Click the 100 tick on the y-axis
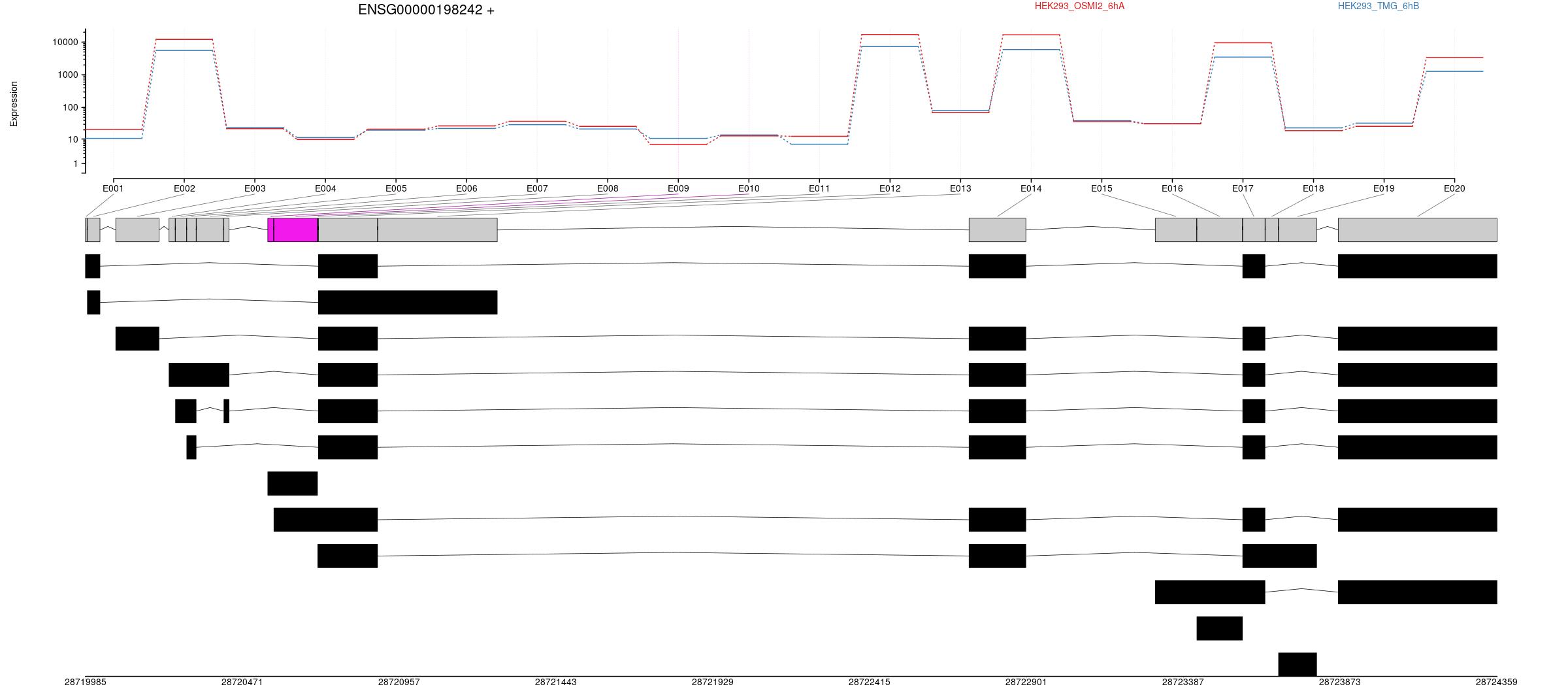Image resolution: width=1568 pixels, height=693 pixels. (70, 107)
